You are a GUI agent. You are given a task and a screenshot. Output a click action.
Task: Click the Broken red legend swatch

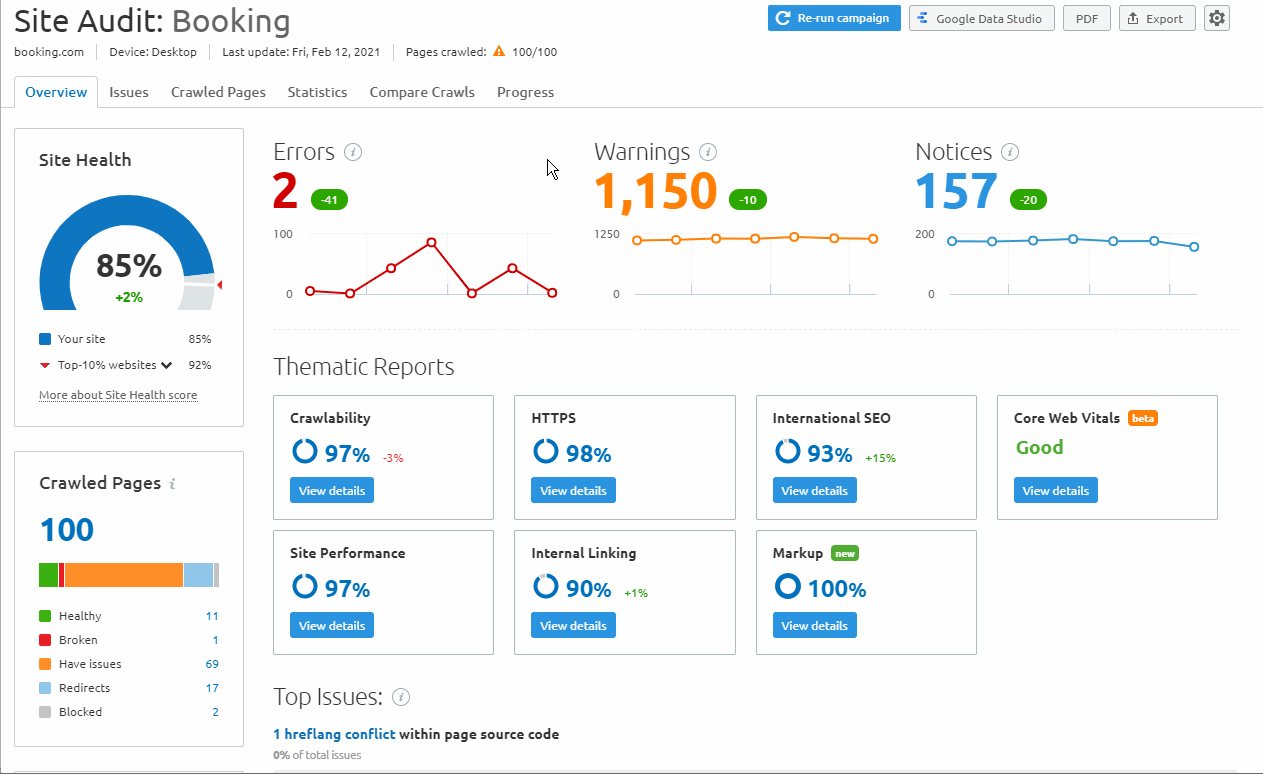coord(45,640)
